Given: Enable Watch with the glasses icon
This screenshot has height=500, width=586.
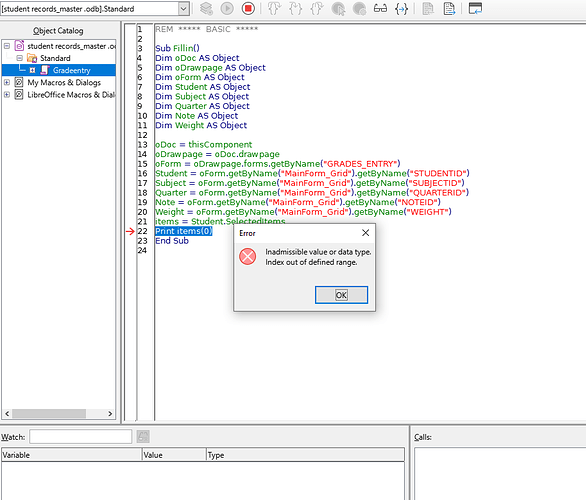Looking at the screenshot, I should 380,8.
